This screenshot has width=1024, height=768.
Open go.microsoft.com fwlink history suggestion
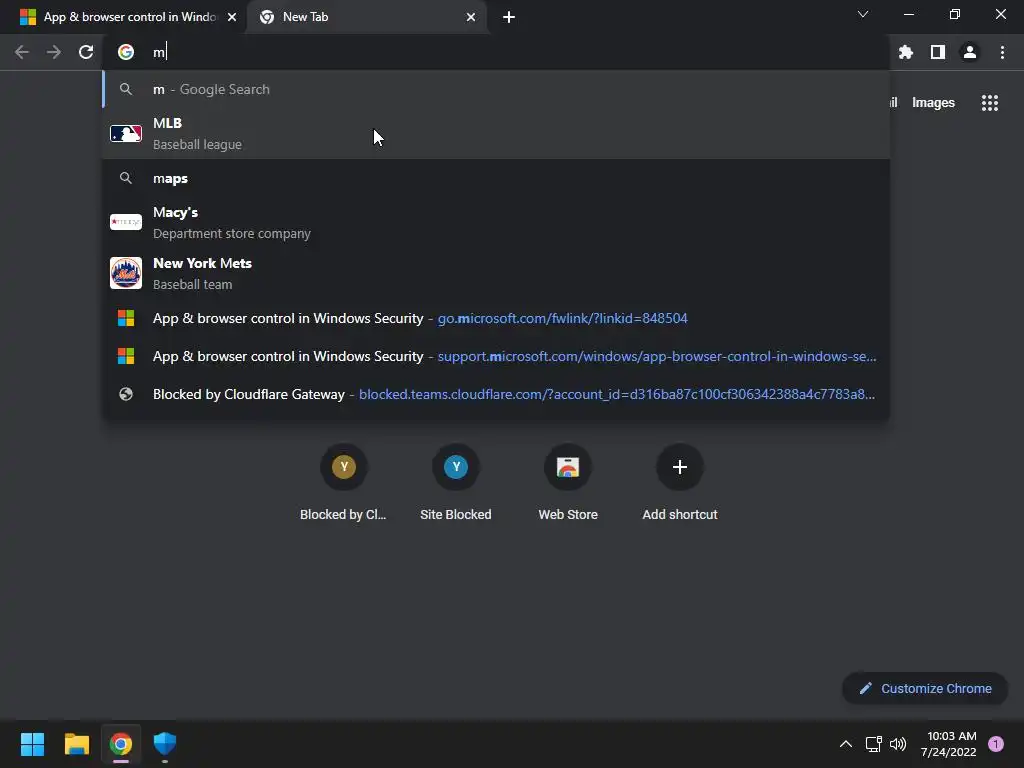click(x=496, y=318)
